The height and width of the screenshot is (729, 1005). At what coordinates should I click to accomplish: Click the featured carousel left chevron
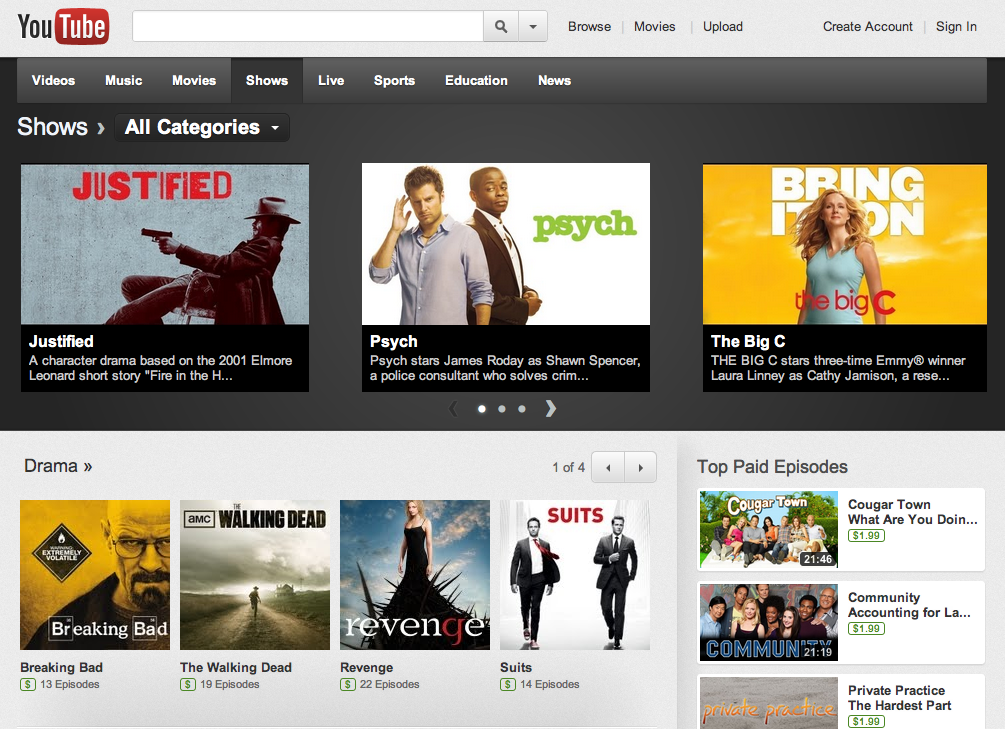click(x=453, y=408)
